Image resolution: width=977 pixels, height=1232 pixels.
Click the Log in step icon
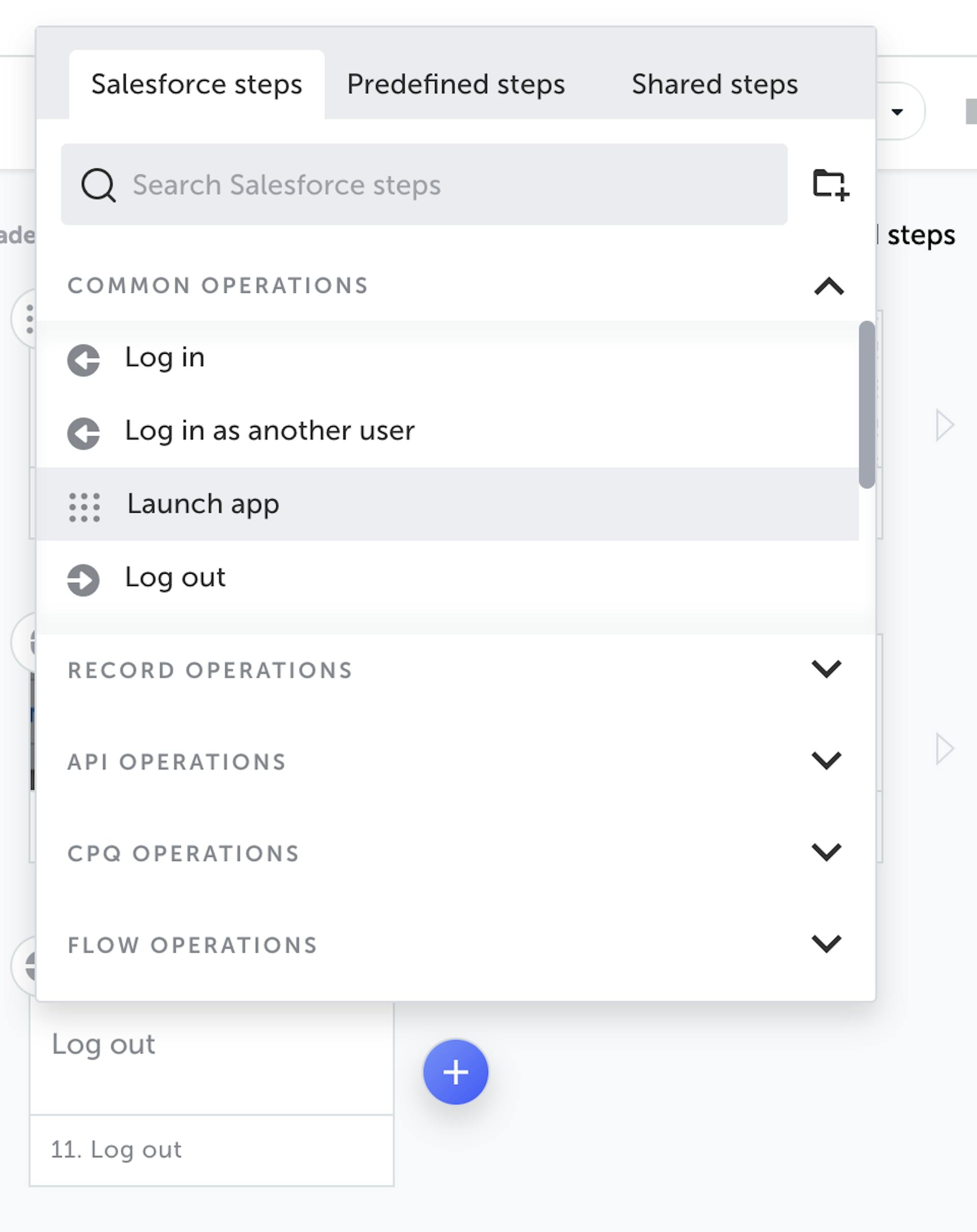click(x=83, y=360)
